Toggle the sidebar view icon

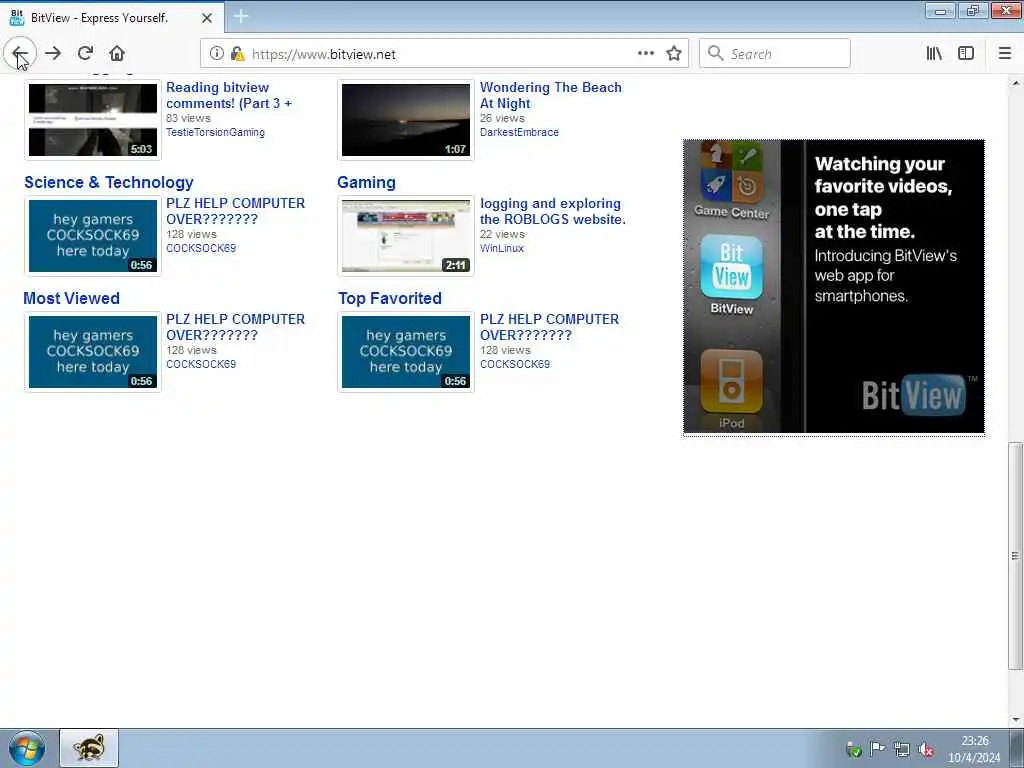tap(966, 54)
